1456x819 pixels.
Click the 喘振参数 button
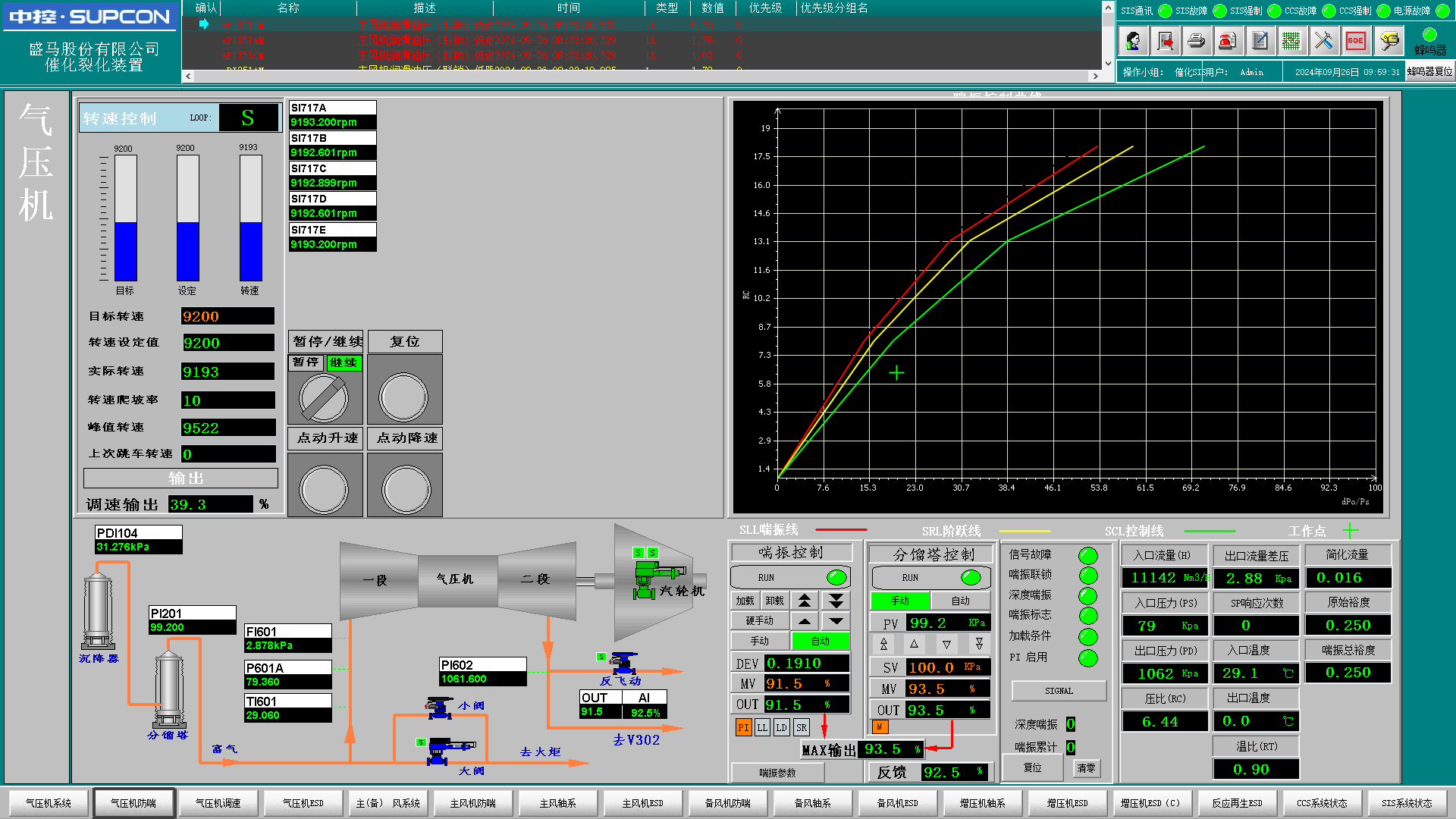pyautogui.click(x=777, y=773)
